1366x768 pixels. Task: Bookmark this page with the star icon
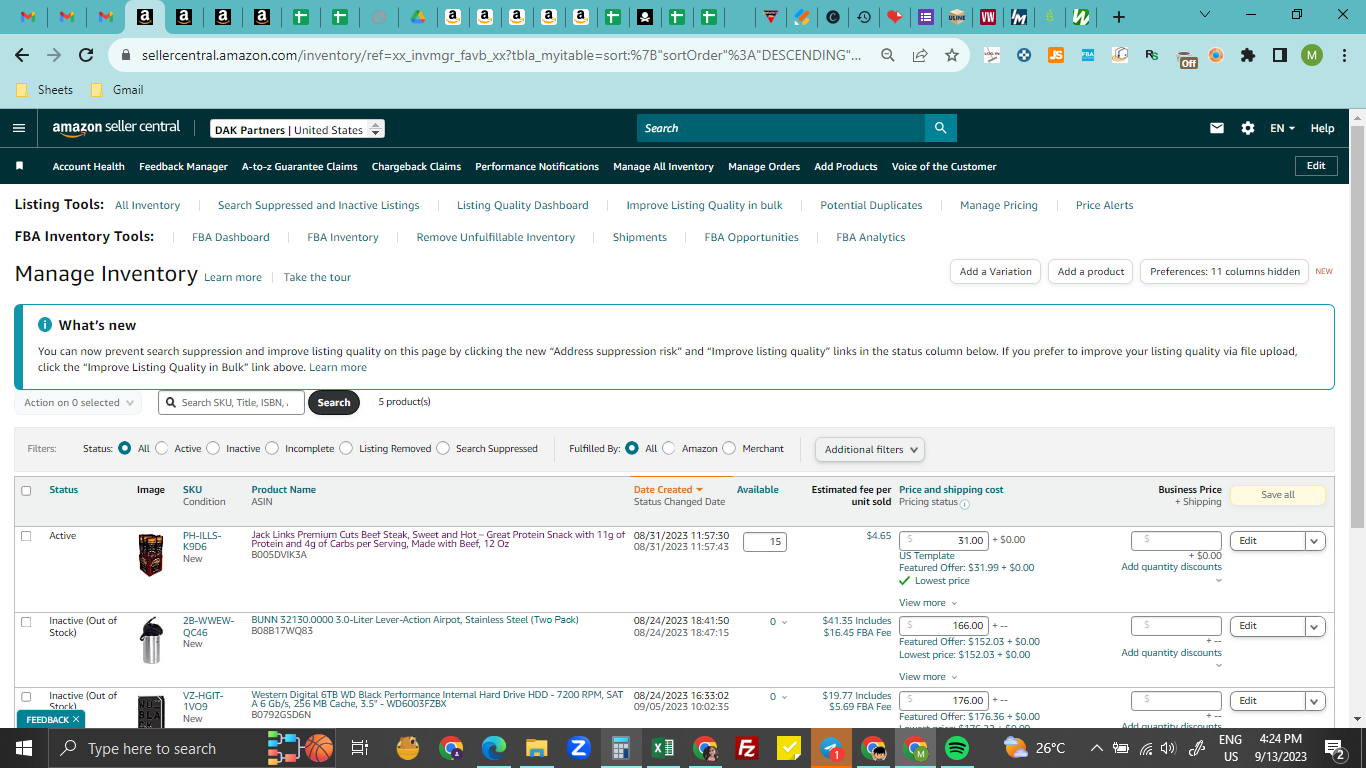pyautogui.click(x=952, y=55)
